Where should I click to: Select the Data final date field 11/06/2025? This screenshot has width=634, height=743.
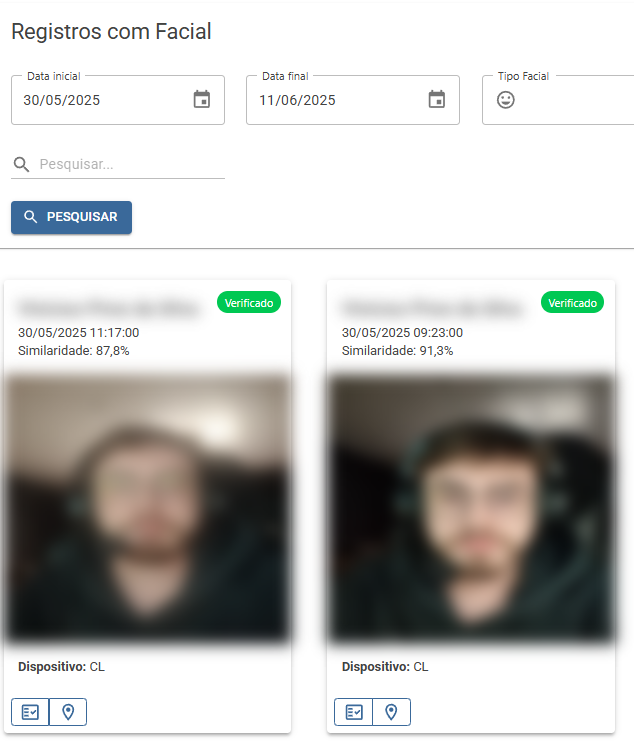pyautogui.click(x=353, y=100)
